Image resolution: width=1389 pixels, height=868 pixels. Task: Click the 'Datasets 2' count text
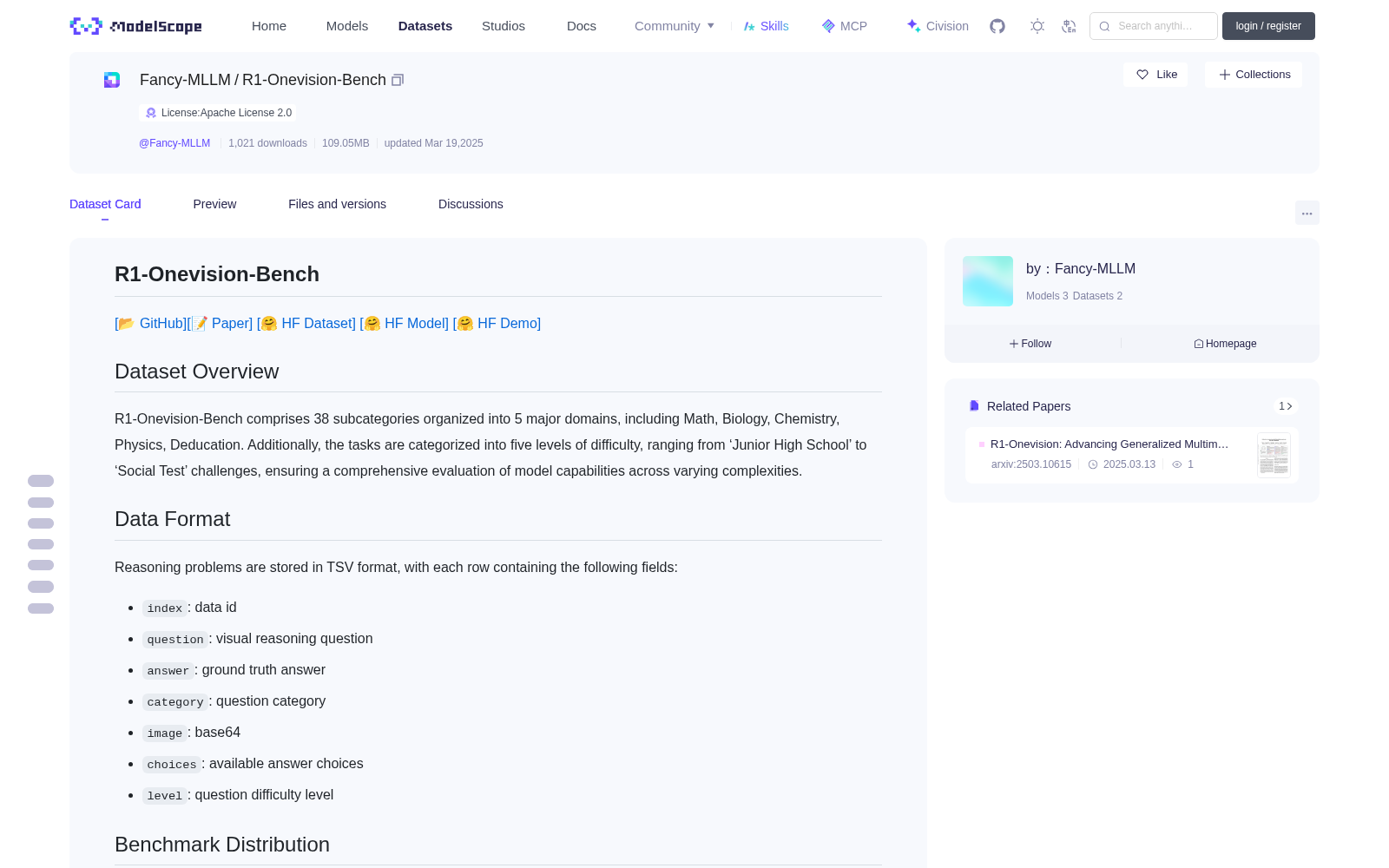pos(1097,296)
